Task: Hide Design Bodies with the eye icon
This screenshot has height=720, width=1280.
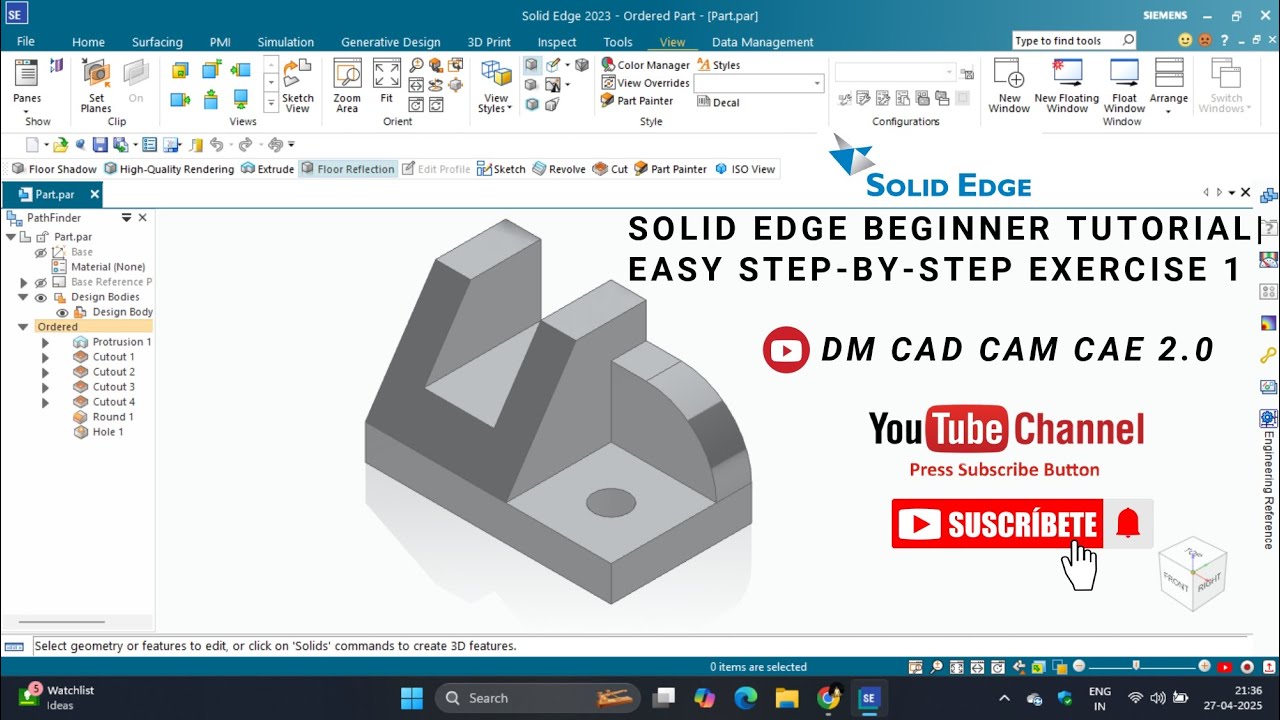Action: click(x=41, y=298)
